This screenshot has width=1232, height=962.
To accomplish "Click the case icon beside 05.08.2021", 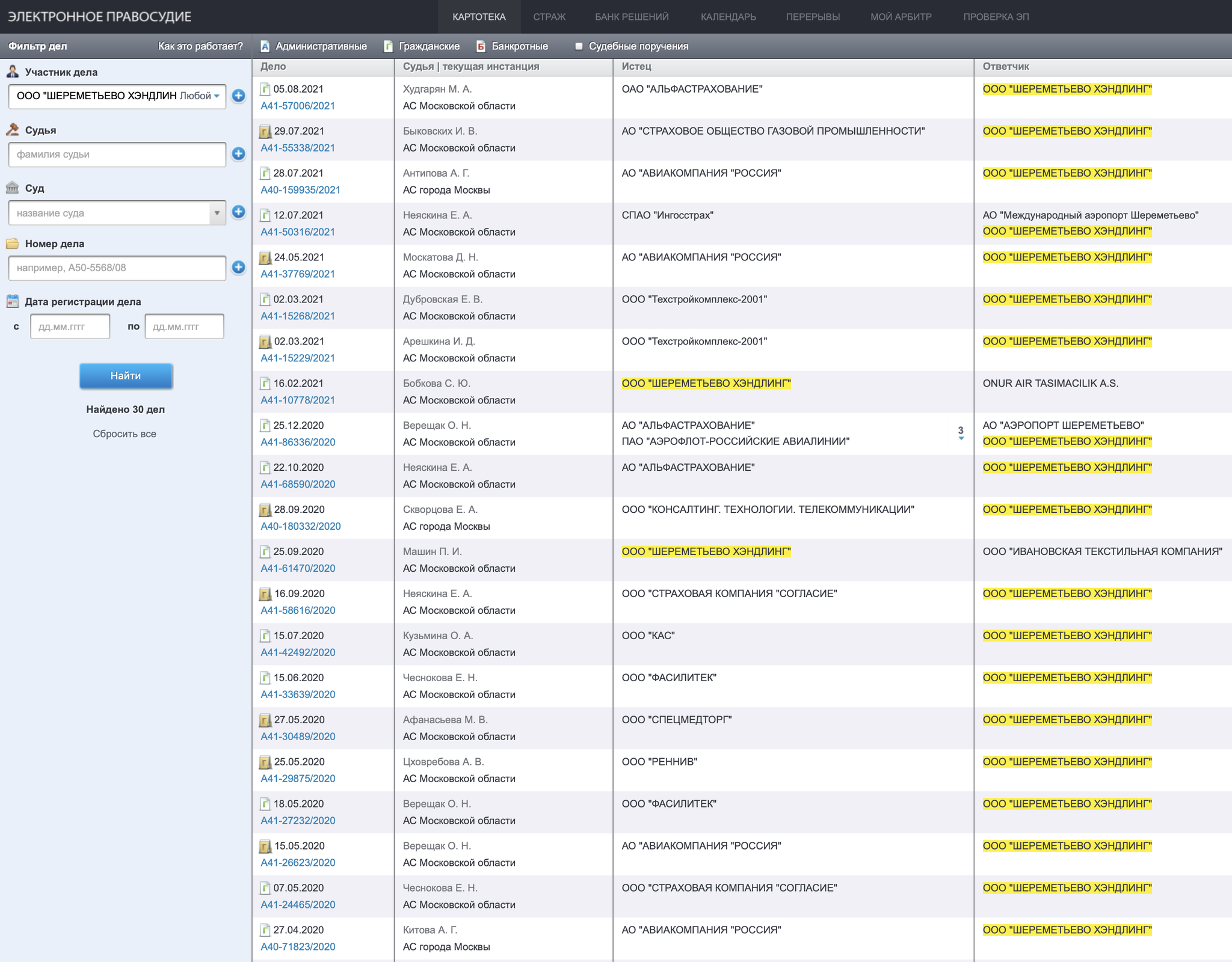I will coord(265,90).
